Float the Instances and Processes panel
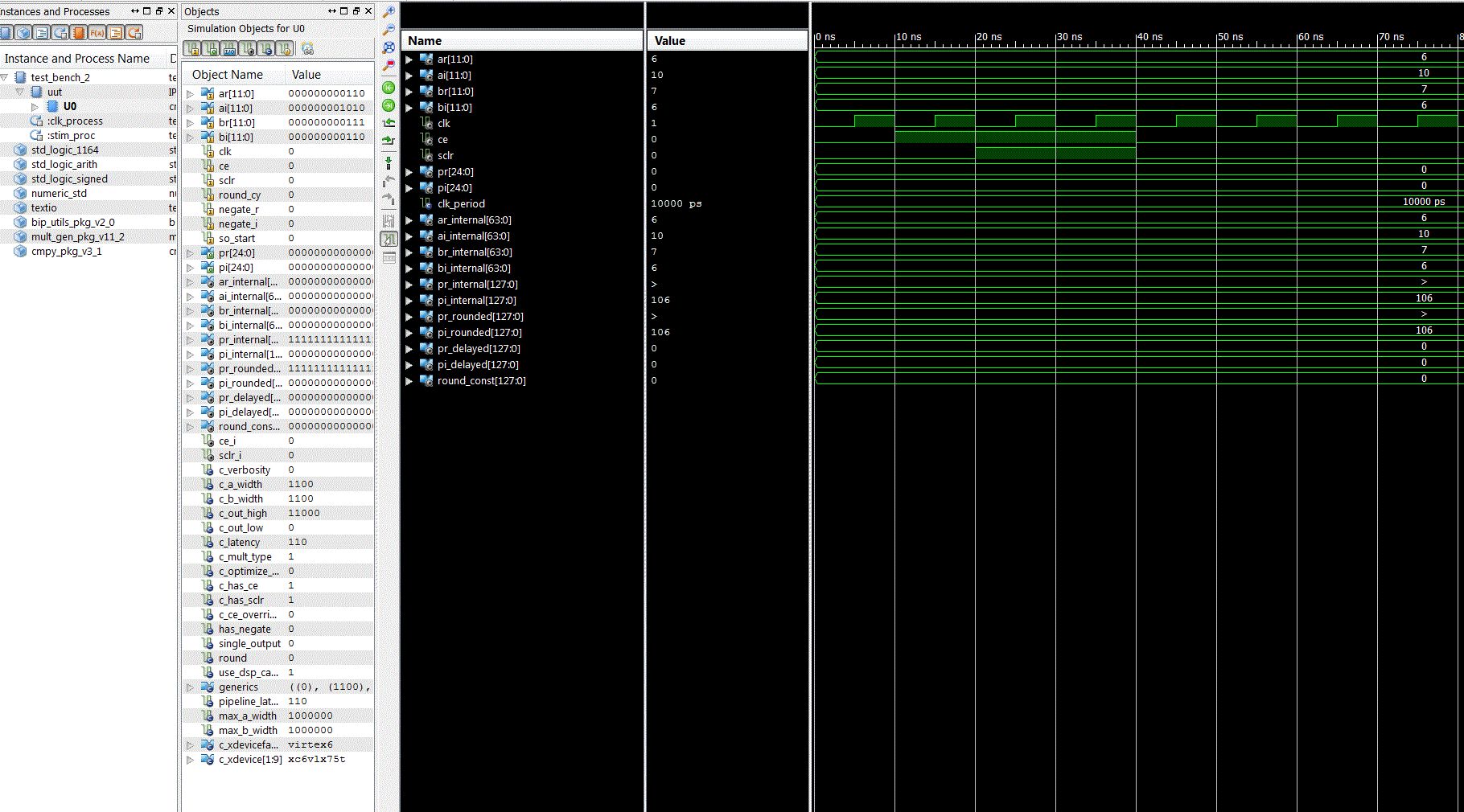The image size is (1464, 812). [x=159, y=11]
